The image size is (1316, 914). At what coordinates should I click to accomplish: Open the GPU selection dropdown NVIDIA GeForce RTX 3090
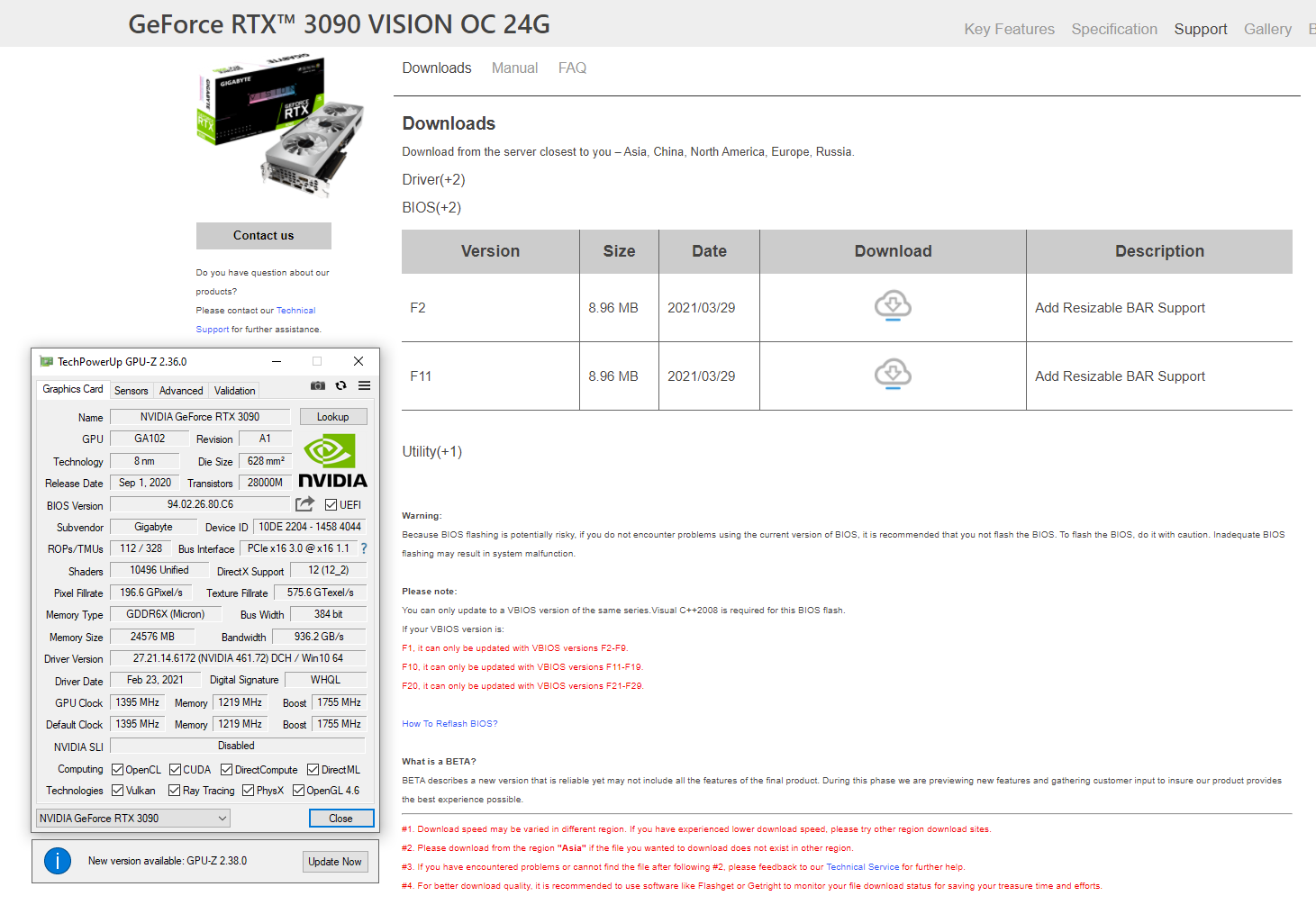[133, 818]
